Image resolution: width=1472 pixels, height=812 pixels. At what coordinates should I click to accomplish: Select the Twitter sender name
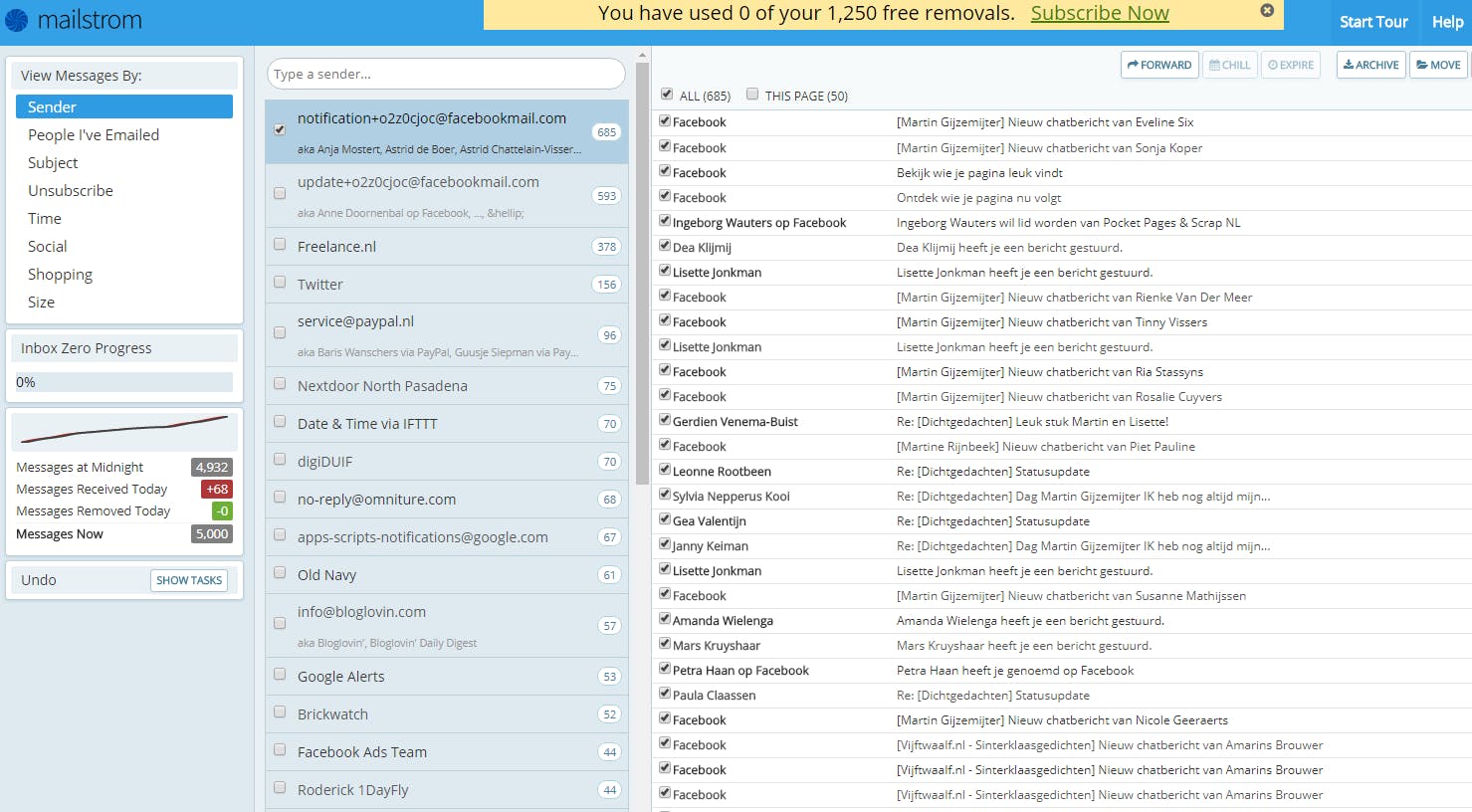click(x=319, y=285)
